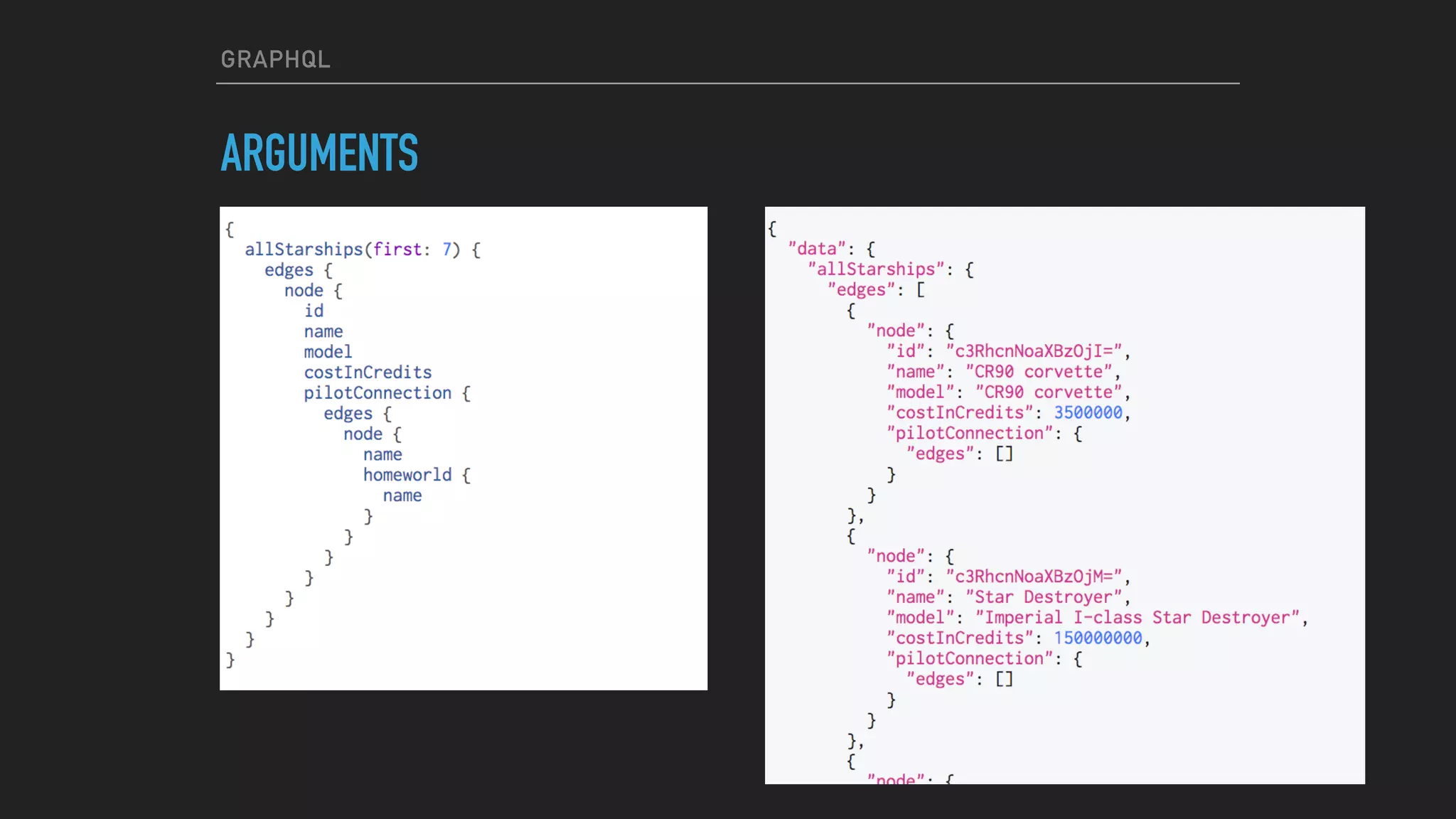Click the allStarships(first: 7) query line
1456x819 pixels.
[363, 250]
